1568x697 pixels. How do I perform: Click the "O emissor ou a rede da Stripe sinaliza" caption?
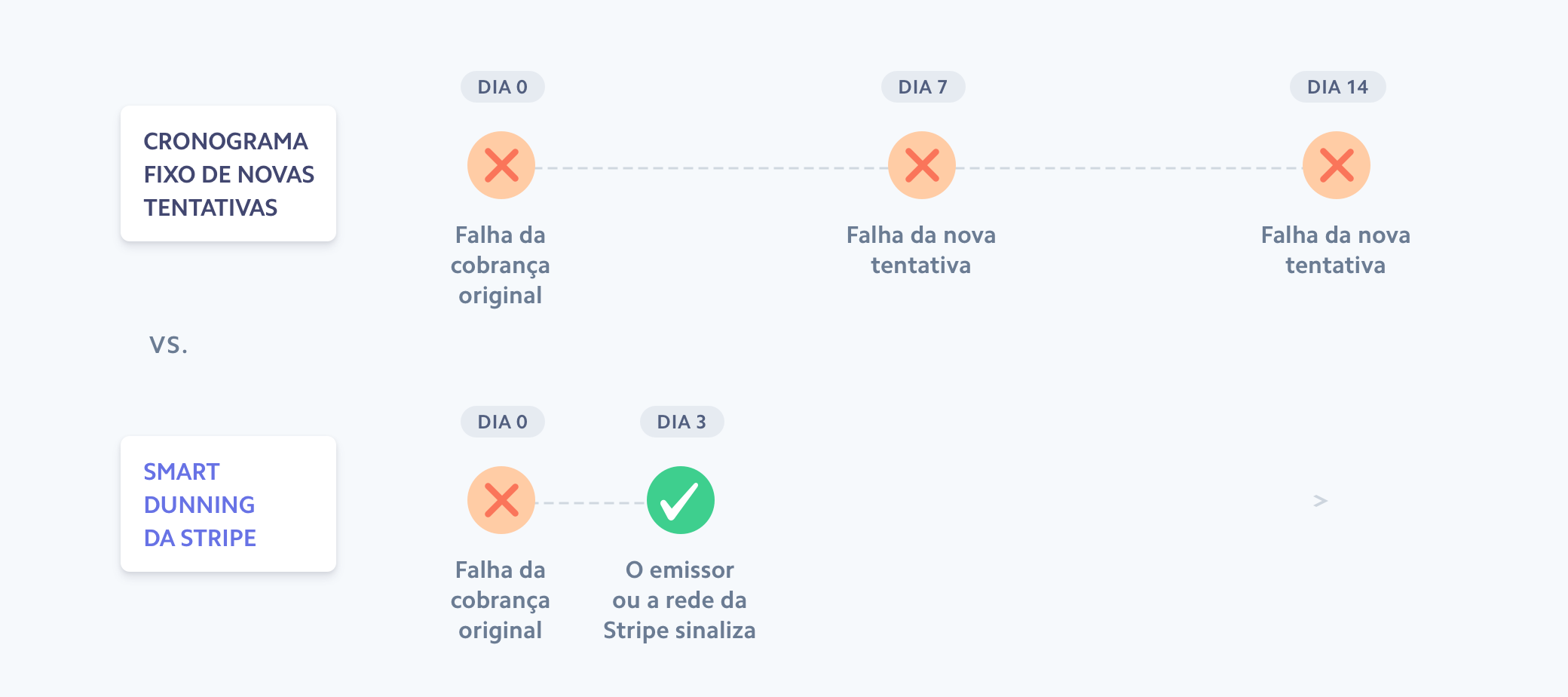coord(679,600)
